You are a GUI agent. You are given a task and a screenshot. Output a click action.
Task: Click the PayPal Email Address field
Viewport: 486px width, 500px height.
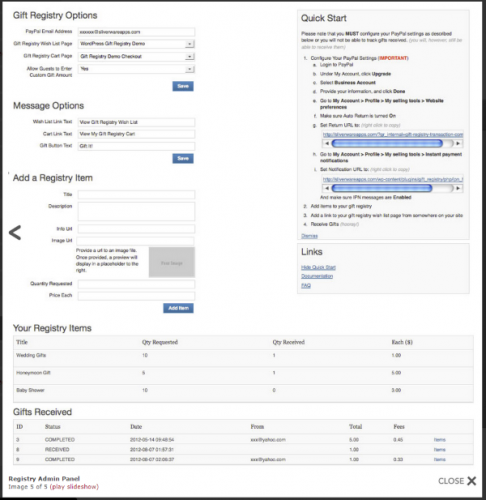coord(136,32)
